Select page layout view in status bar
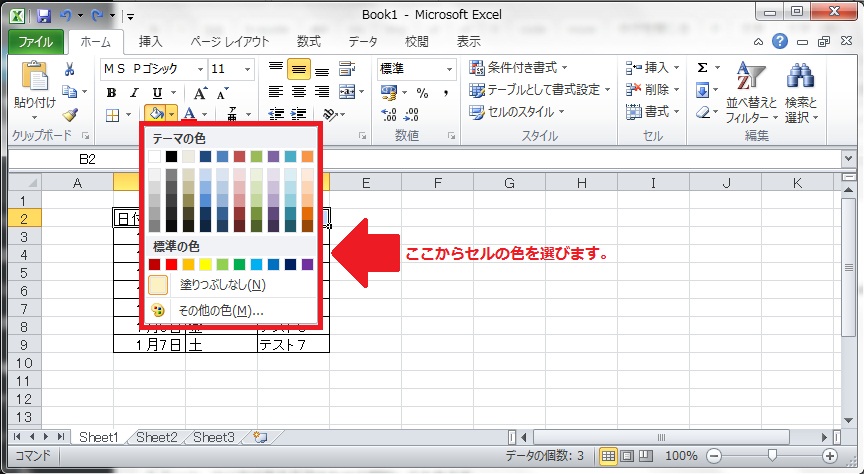864x474 pixels. coord(627,456)
